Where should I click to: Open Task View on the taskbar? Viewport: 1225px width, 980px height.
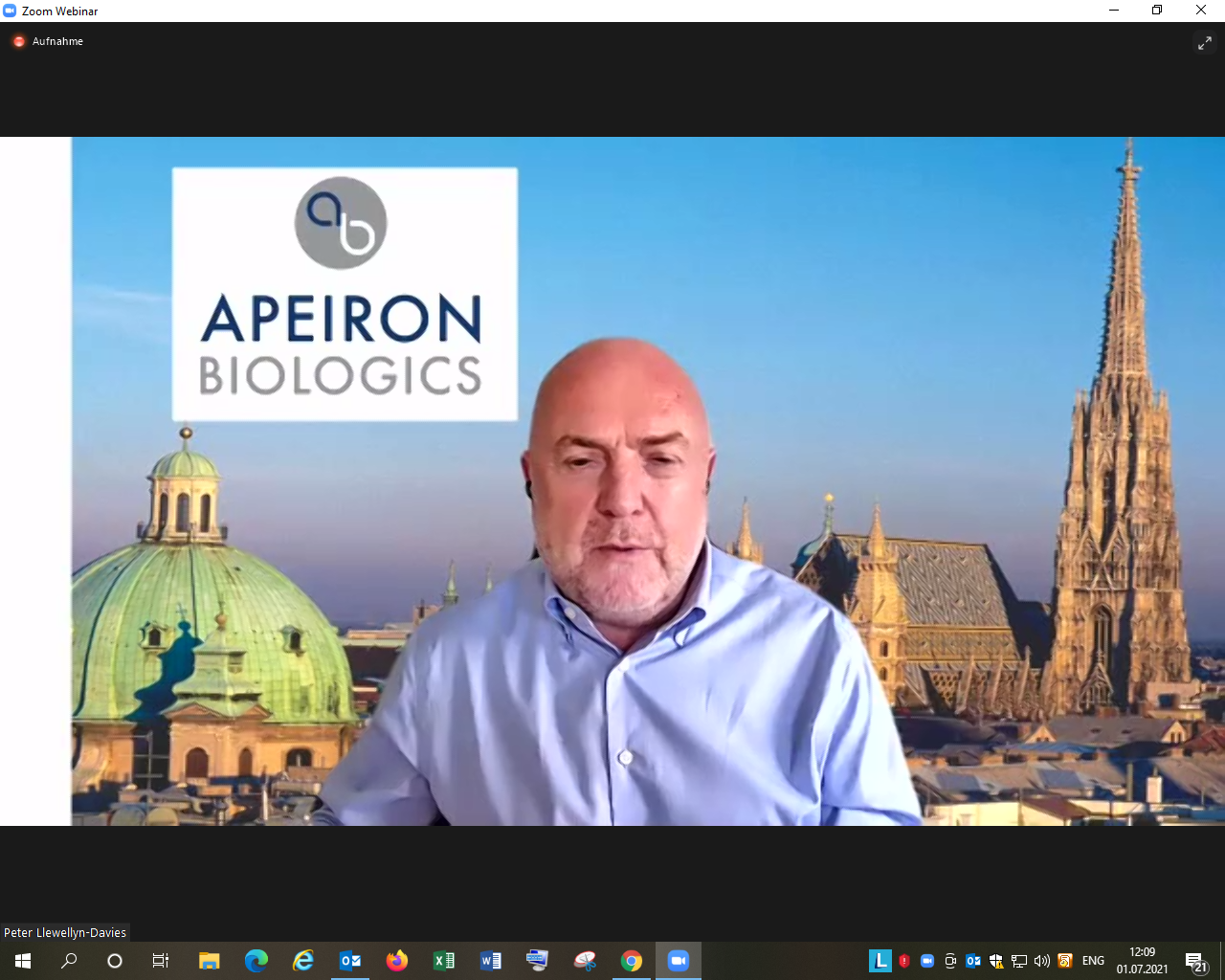click(x=161, y=961)
